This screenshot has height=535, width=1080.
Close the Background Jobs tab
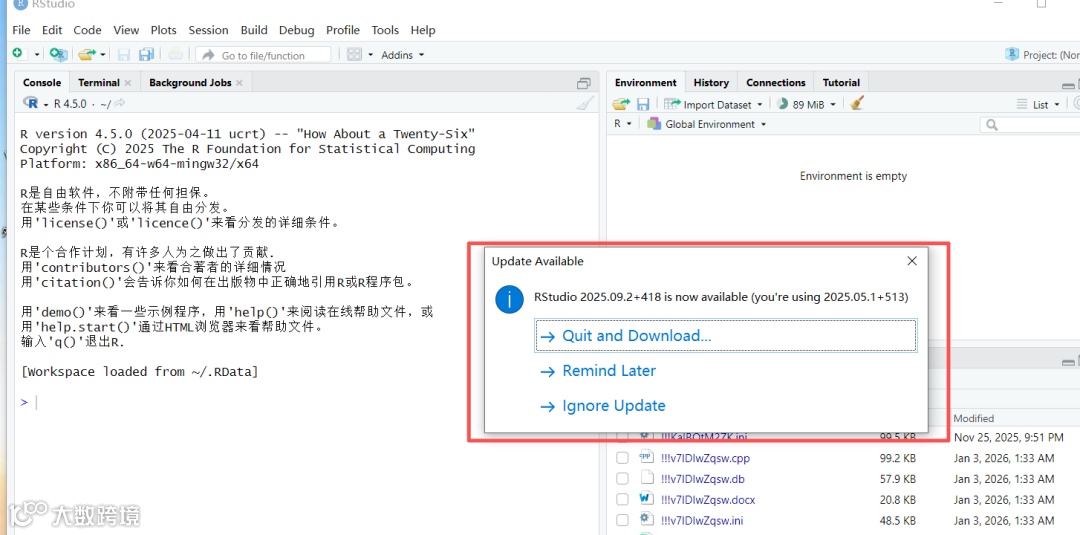239,83
